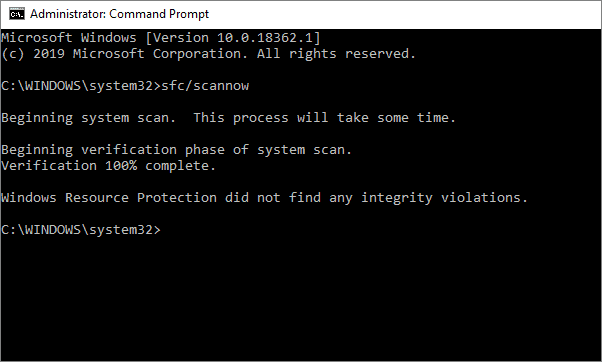Click the last C:\WINDOWS\system32> prompt

click(81, 230)
